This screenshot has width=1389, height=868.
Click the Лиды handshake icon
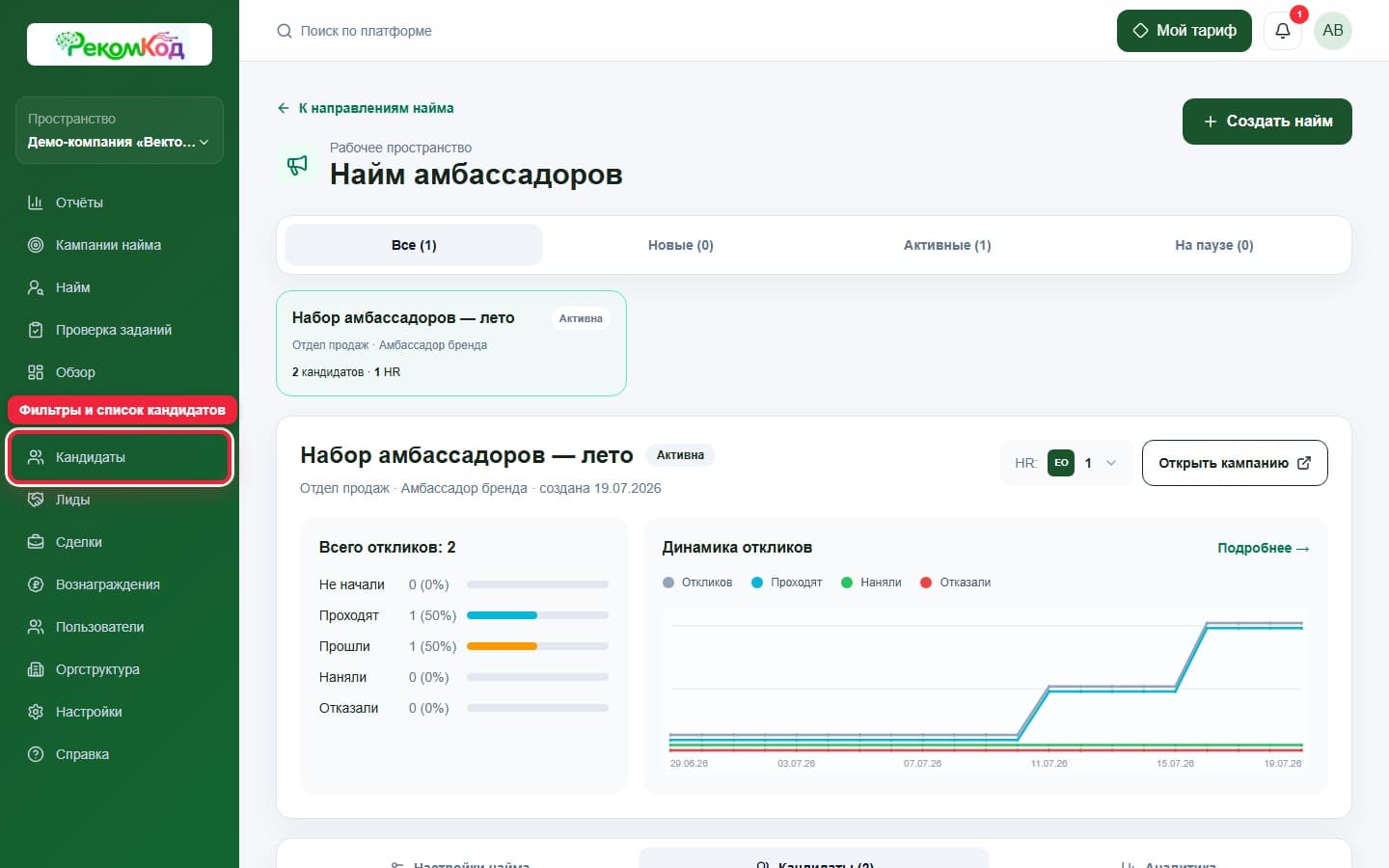[x=36, y=500]
